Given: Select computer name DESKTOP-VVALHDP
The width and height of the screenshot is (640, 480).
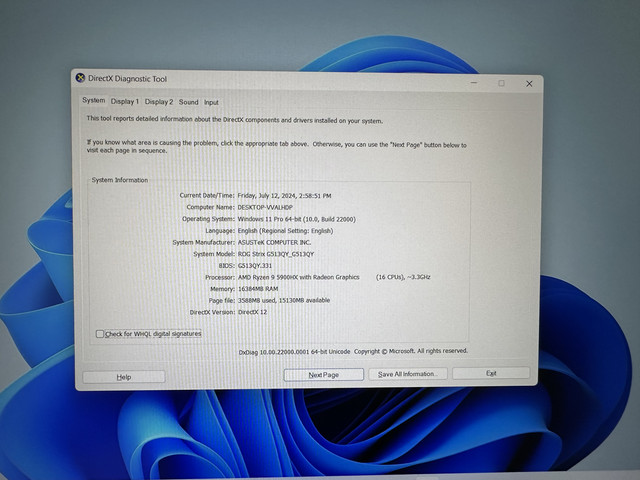Looking at the screenshot, I should (x=265, y=207).
